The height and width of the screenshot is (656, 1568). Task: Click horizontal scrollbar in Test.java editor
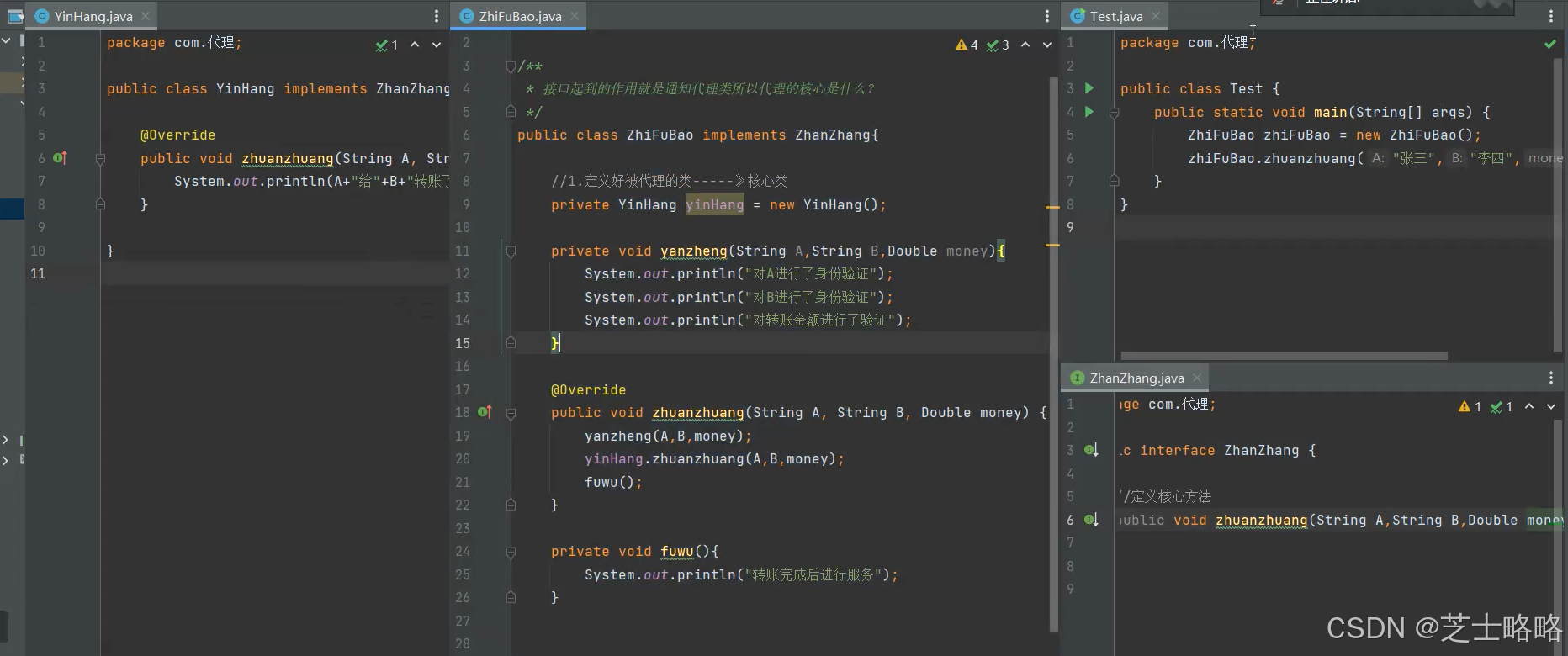tap(1284, 356)
